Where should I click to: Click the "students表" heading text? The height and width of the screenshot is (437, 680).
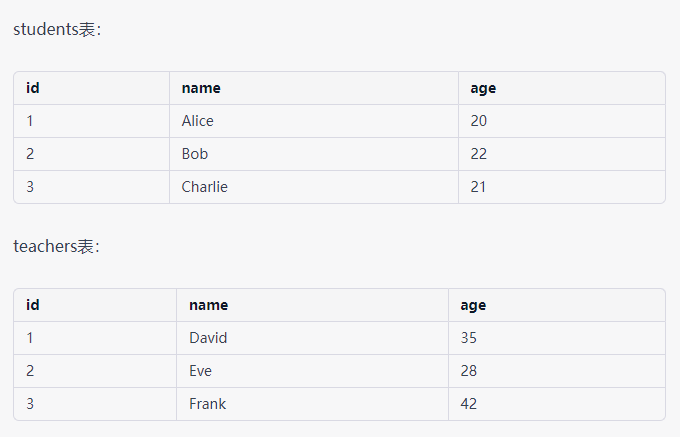coord(56,30)
